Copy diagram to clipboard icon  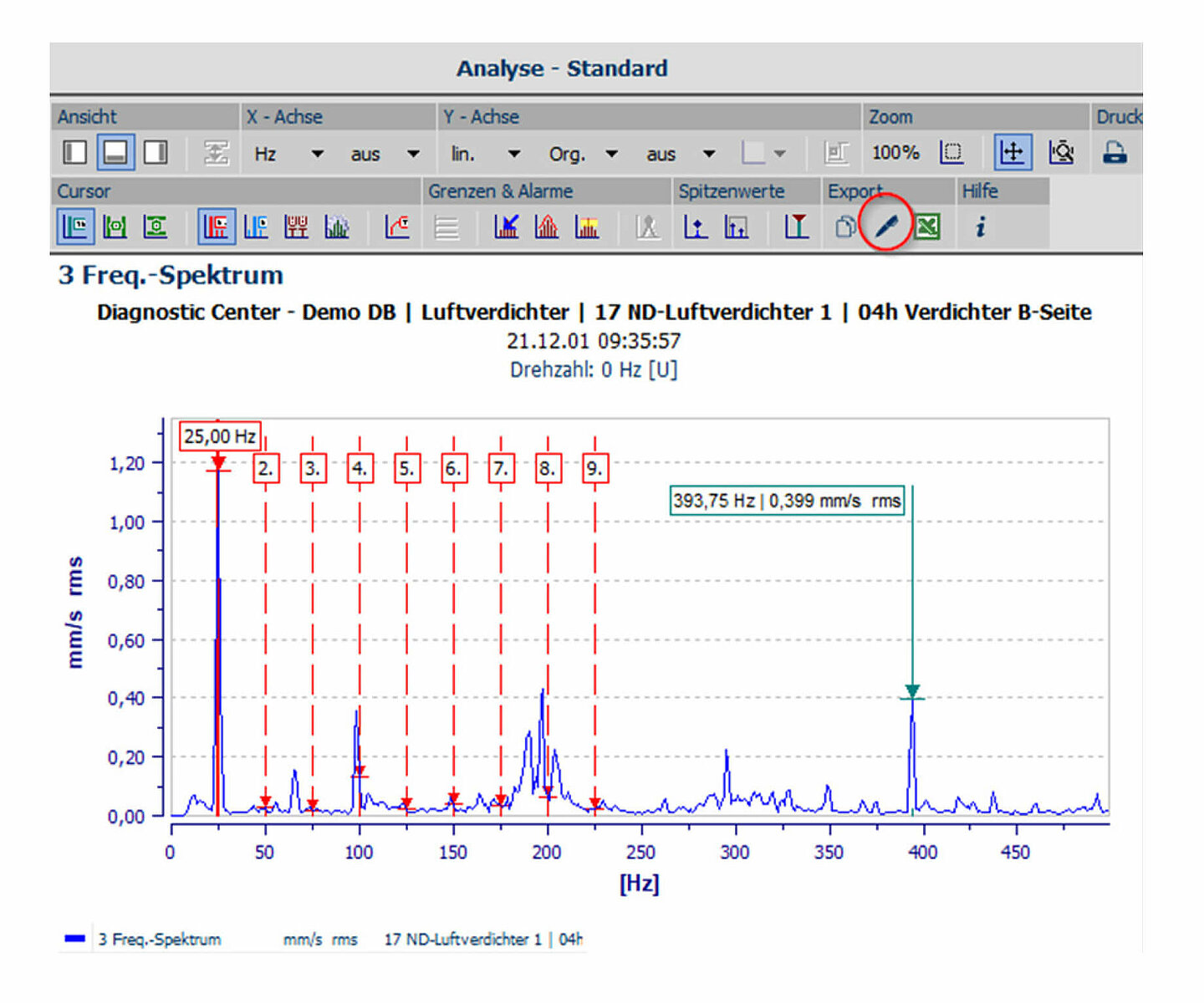pyautogui.click(x=846, y=227)
